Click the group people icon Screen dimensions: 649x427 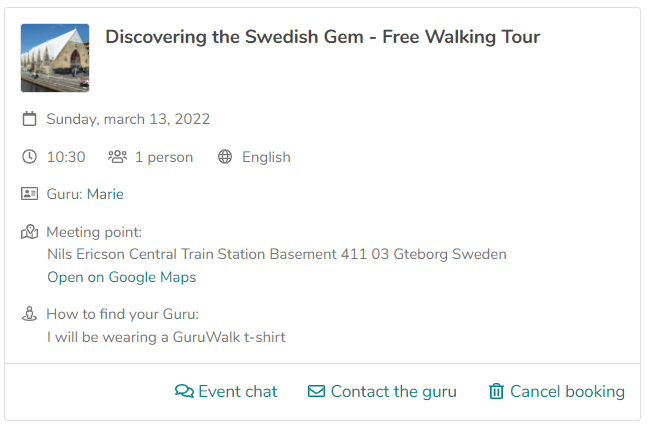[x=118, y=157]
